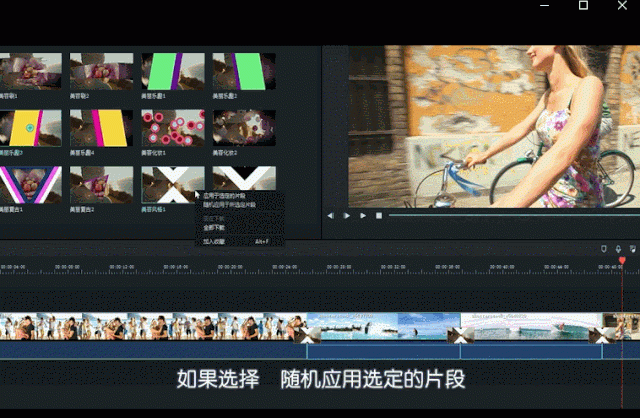640x418 pixels.
Task: Select the second thumbnail in the top row
Action: pyautogui.click(x=101, y=71)
